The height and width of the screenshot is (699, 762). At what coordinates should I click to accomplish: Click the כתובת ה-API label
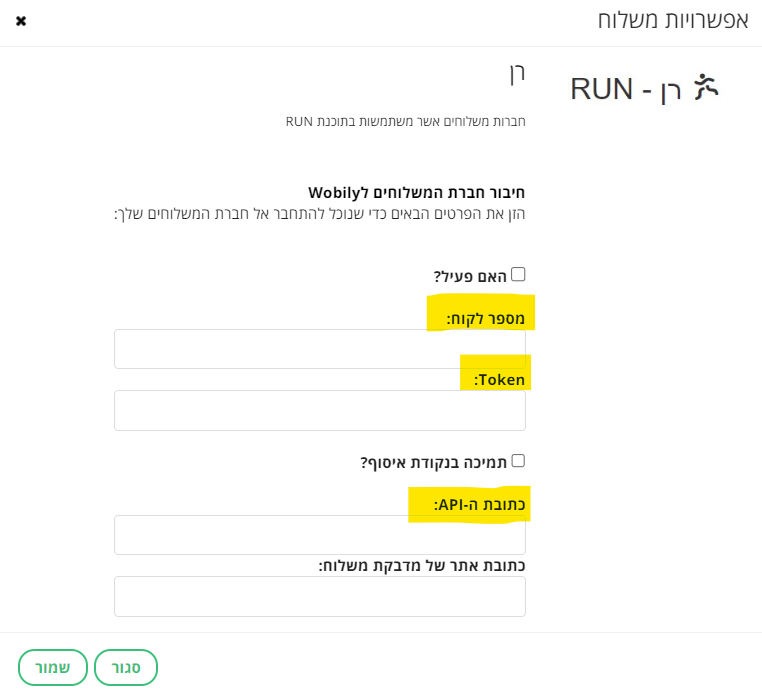[479, 505]
